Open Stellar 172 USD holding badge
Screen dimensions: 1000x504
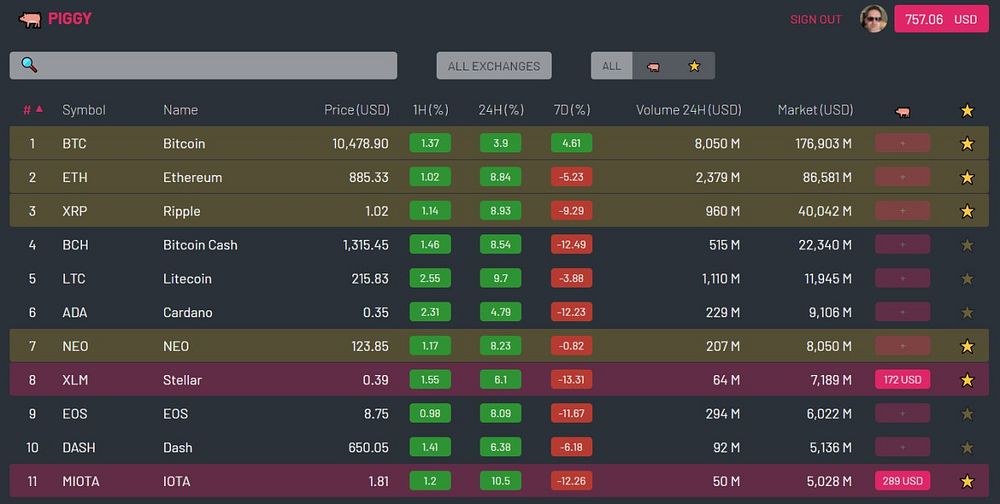coord(902,380)
